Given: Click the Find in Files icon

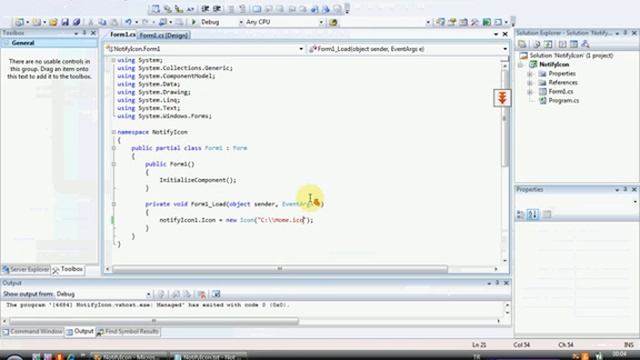Looking at the screenshot, I should click(x=333, y=22).
